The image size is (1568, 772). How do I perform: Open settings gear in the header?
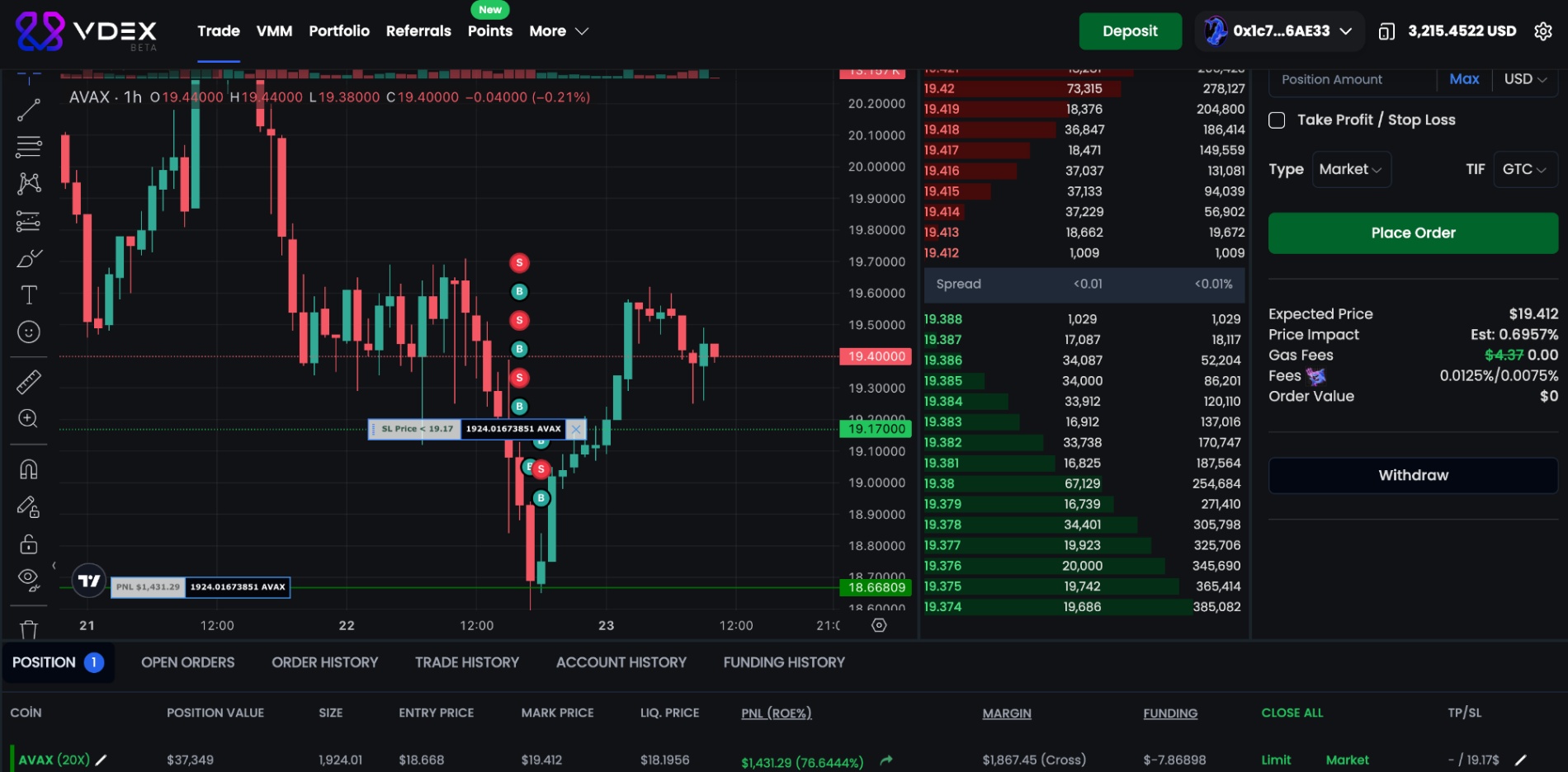[x=1542, y=31]
